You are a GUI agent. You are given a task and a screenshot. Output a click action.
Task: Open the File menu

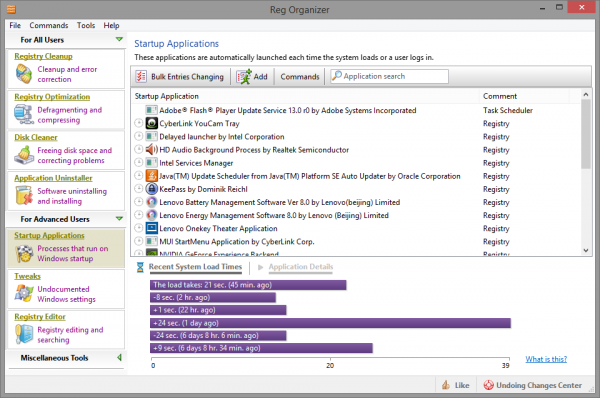15,25
